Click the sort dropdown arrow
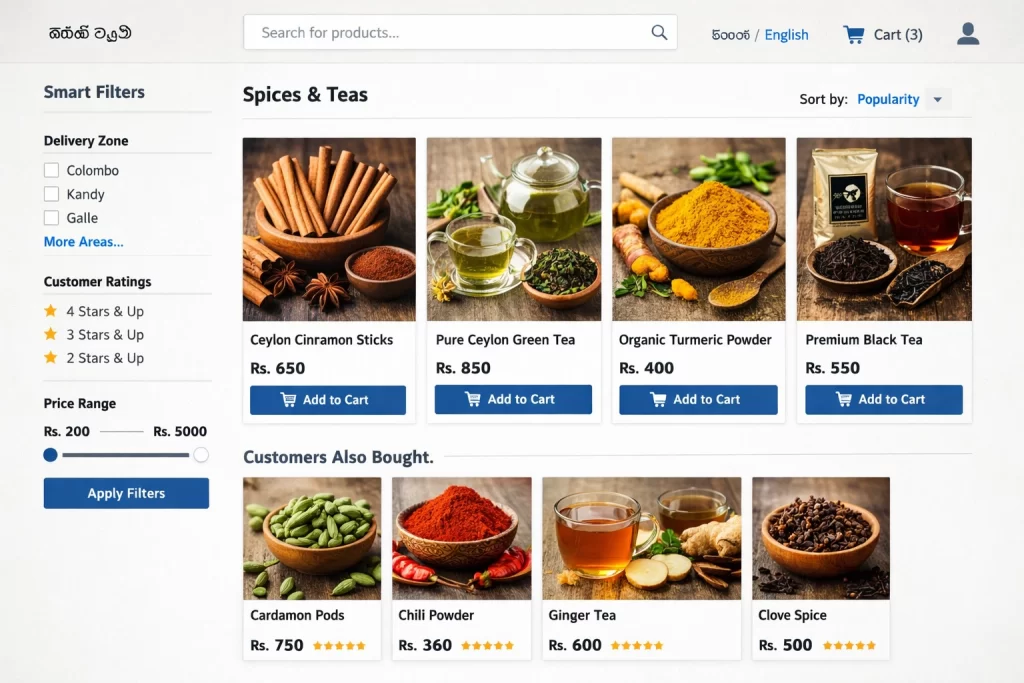The image size is (1024, 683). click(x=937, y=99)
